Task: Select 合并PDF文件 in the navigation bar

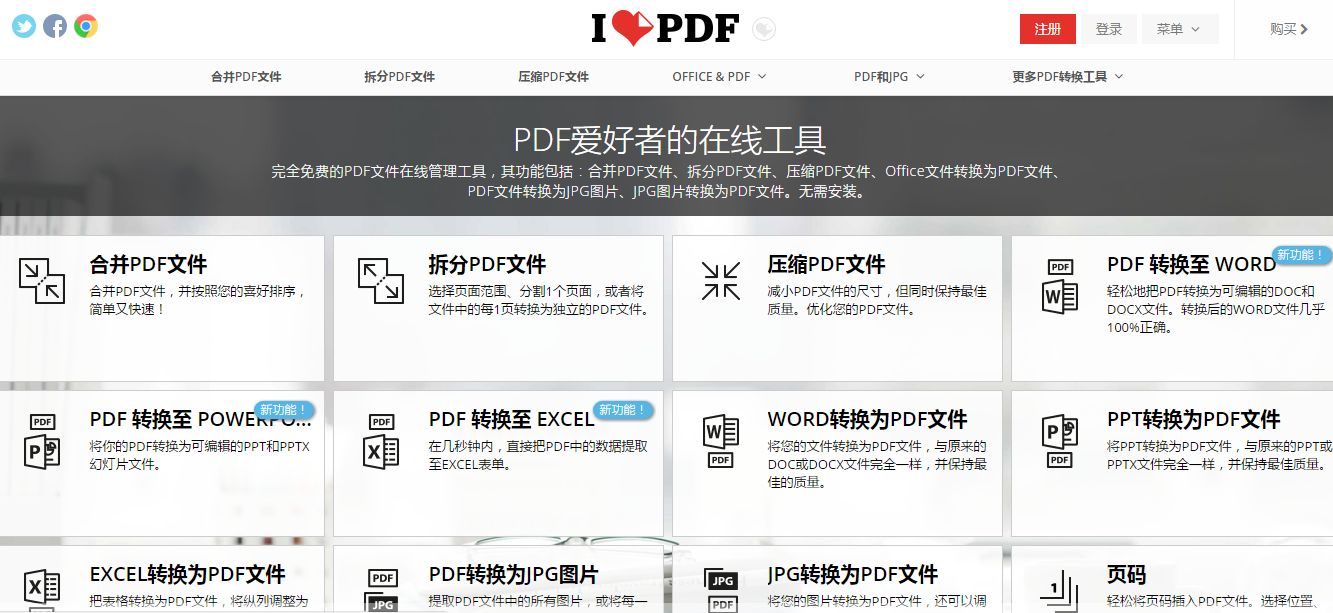Action: point(246,75)
